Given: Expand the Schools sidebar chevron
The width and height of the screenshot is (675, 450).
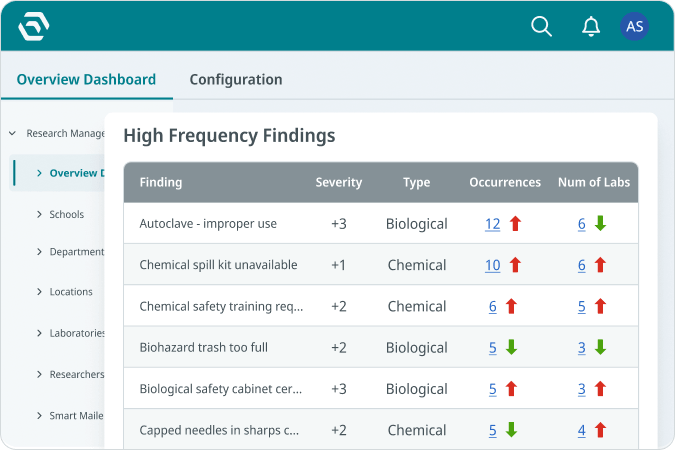Looking at the screenshot, I should 39,214.
